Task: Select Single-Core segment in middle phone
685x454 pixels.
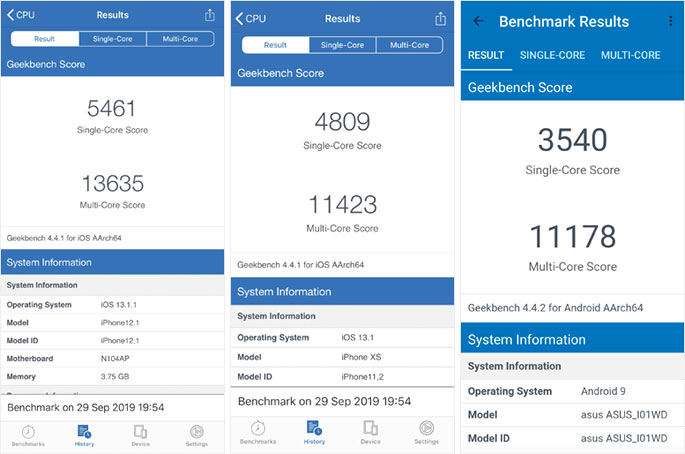Action: (x=342, y=45)
